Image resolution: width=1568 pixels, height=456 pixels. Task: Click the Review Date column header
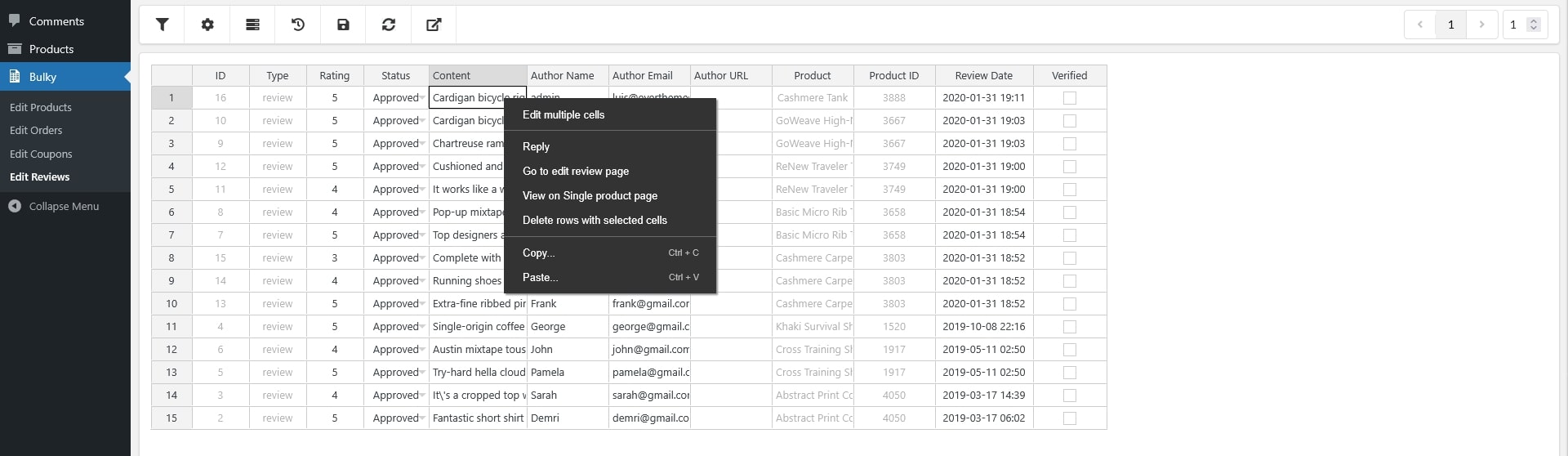click(983, 75)
